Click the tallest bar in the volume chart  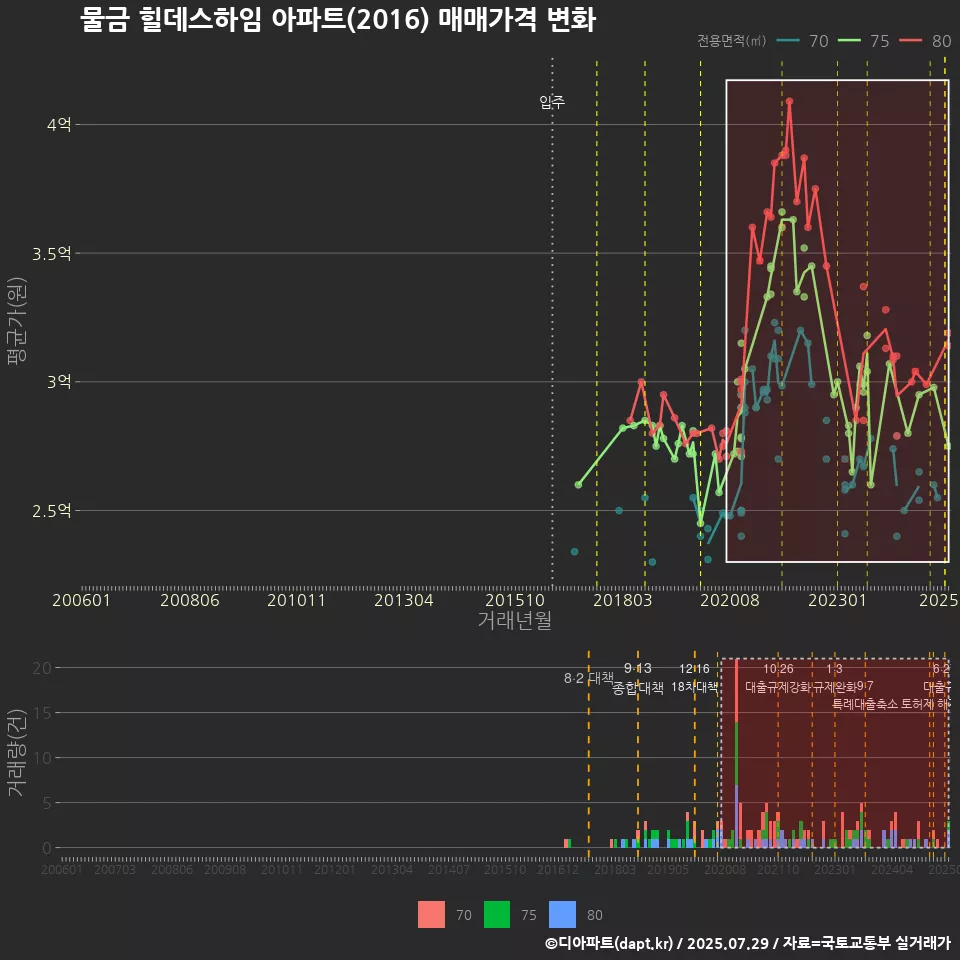(x=736, y=753)
